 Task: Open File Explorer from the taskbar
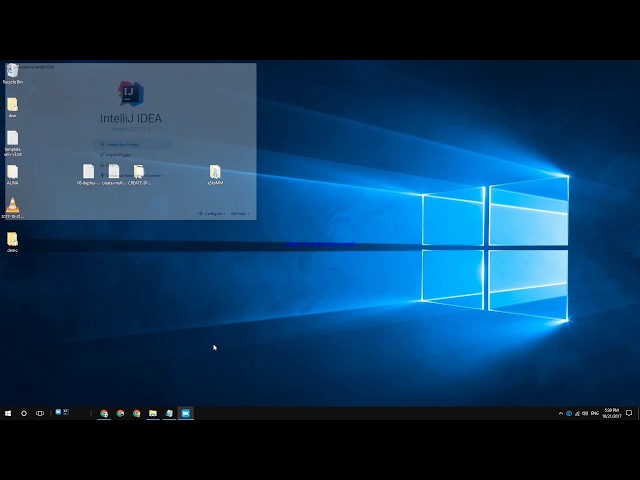[153, 413]
